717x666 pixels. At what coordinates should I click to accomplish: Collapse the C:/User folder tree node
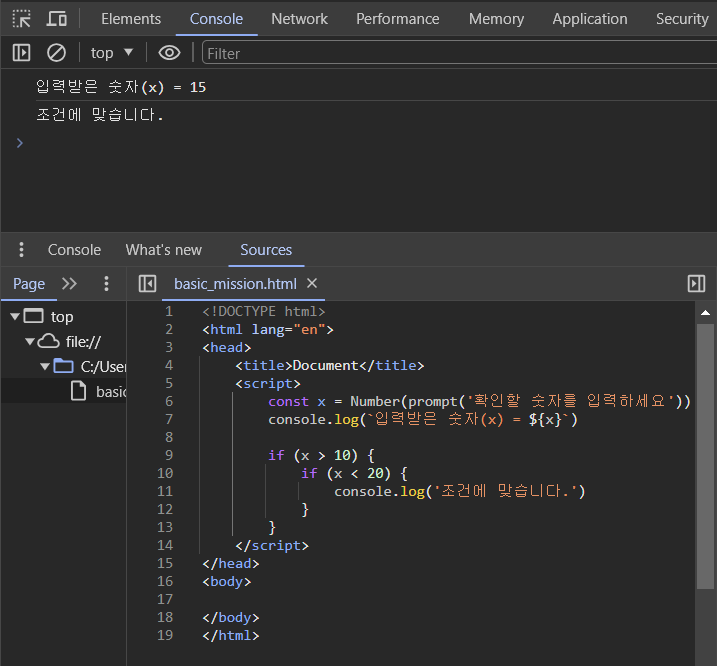(45, 366)
